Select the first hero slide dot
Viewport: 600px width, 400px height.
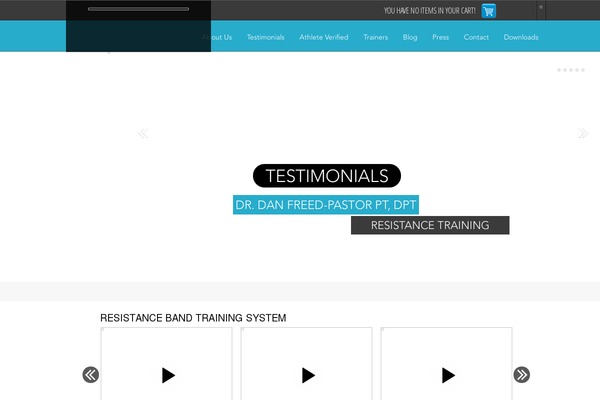(x=559, y=70)
